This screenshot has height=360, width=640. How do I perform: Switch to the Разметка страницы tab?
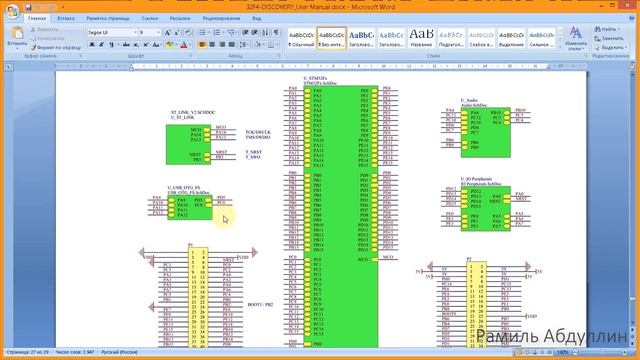[108, 18]
